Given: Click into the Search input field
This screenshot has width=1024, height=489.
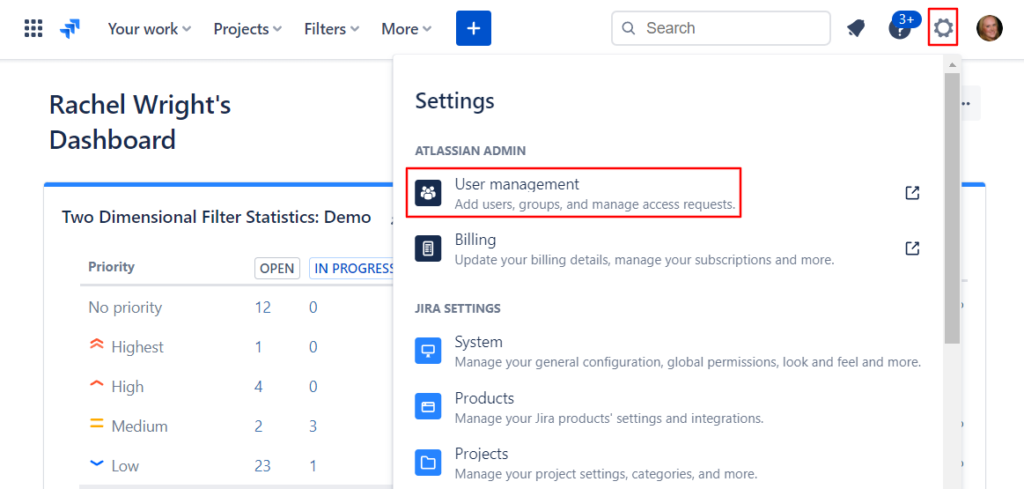Looking at the screenshot, I should pyautogui.click(x=721, y=28).
